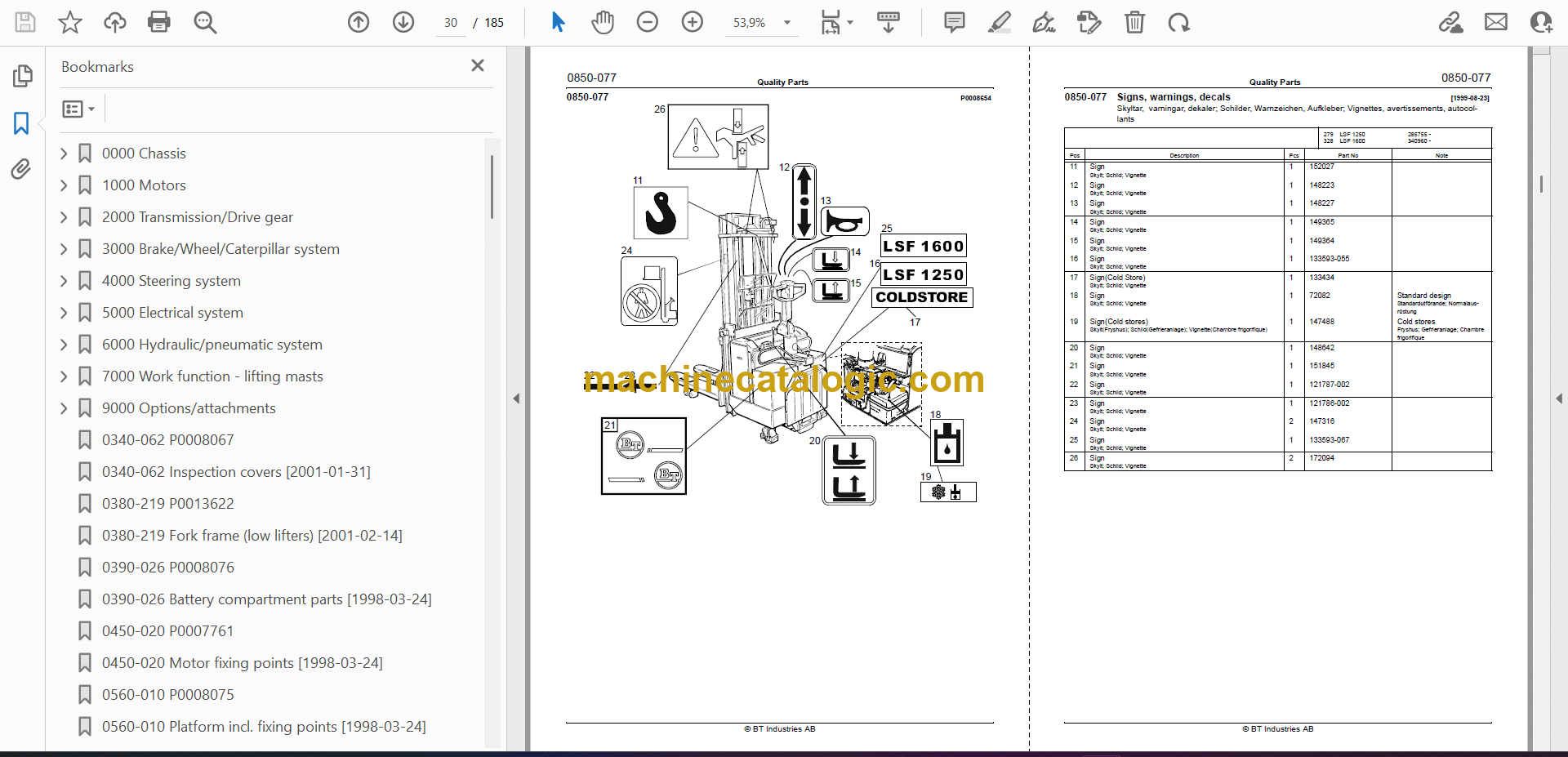Viewport: 1568px width, 757px height.
Task: Expand 6000 Hydraulic/pneumatic system bookmark
Action: [64, 345]
